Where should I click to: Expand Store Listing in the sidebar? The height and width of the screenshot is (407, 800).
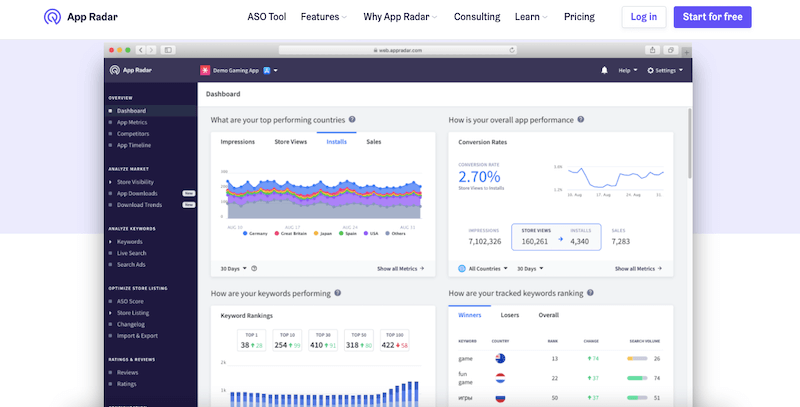133,313
